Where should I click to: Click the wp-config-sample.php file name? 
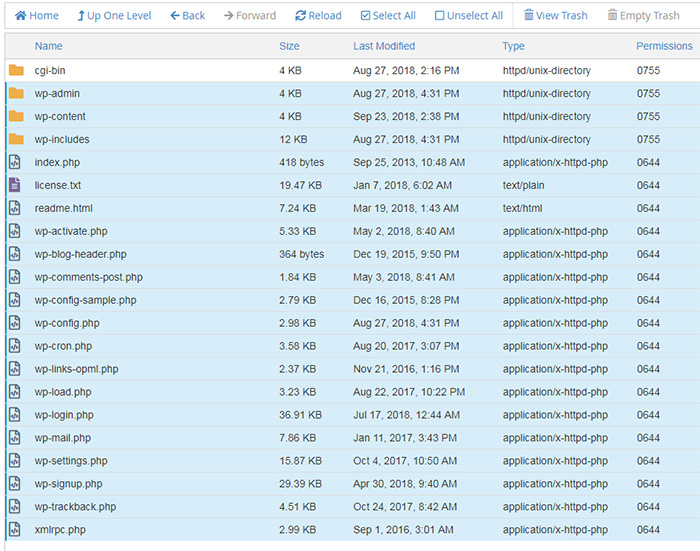click(x=86, y=301)
